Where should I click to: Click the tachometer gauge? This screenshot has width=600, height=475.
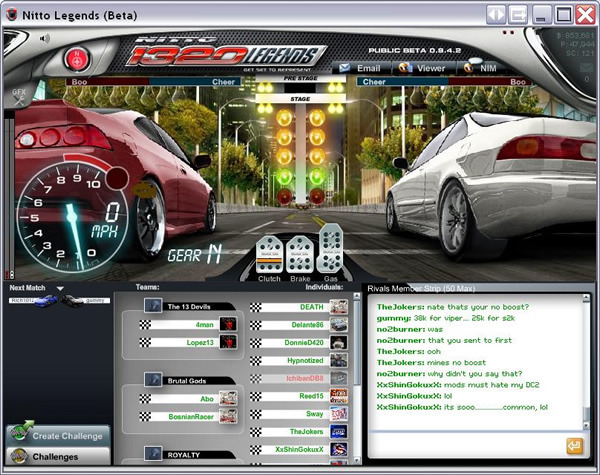point(73,216)
